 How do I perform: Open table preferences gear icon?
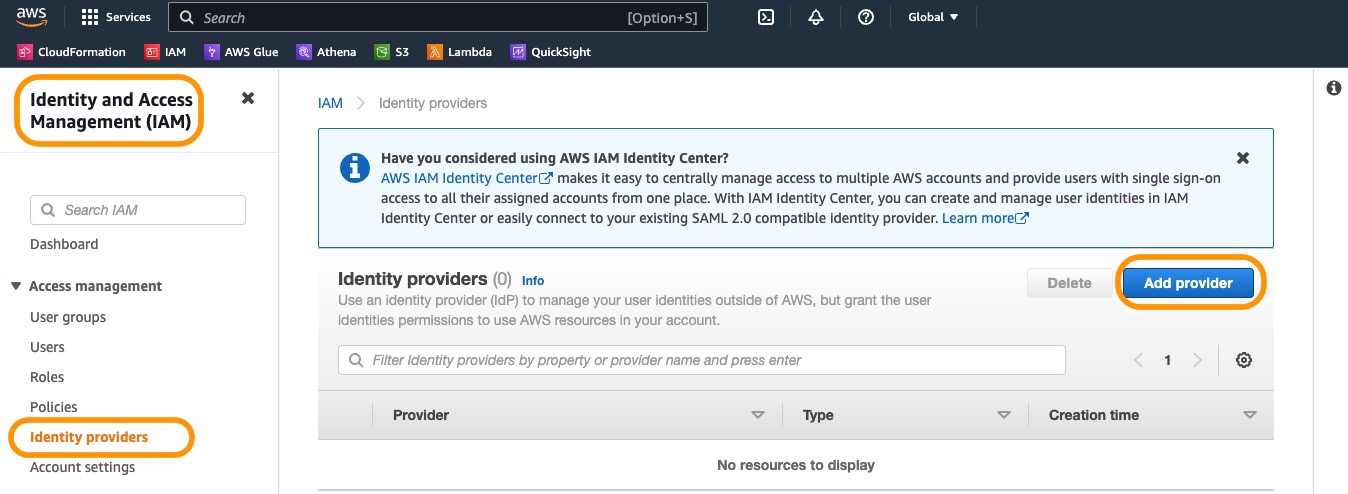click(x=1244, y=360)
